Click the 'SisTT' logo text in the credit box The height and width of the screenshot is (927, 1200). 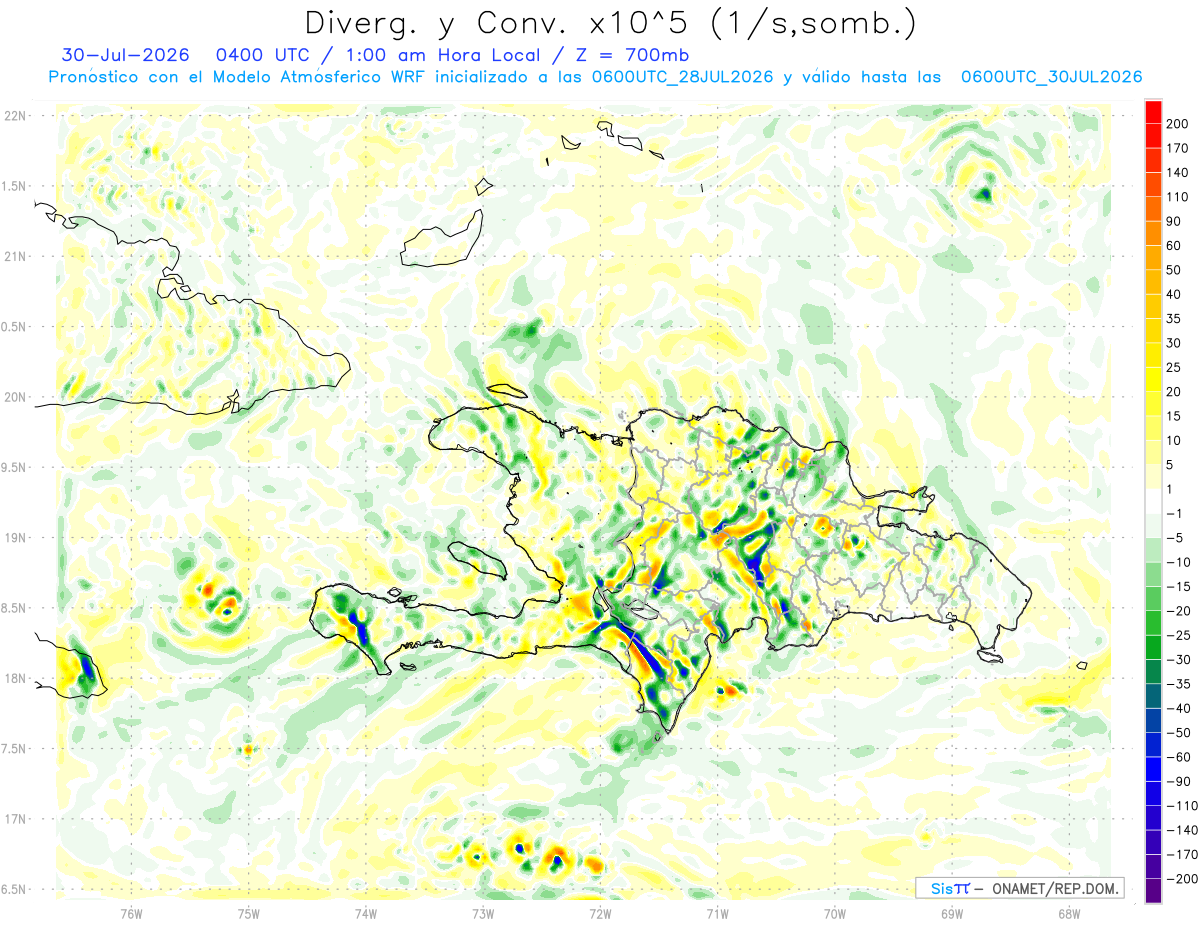(950, 888)
